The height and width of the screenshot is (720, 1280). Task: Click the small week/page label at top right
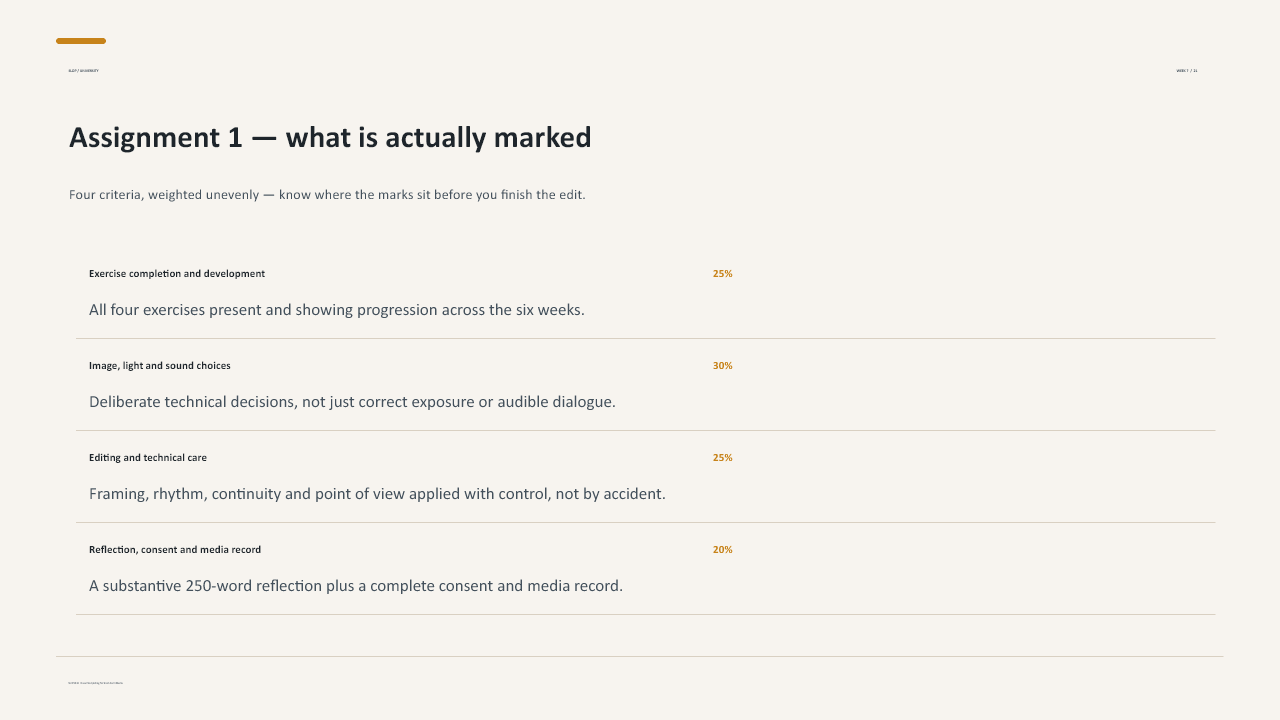pyautogui.click(x=1187, y=71)
